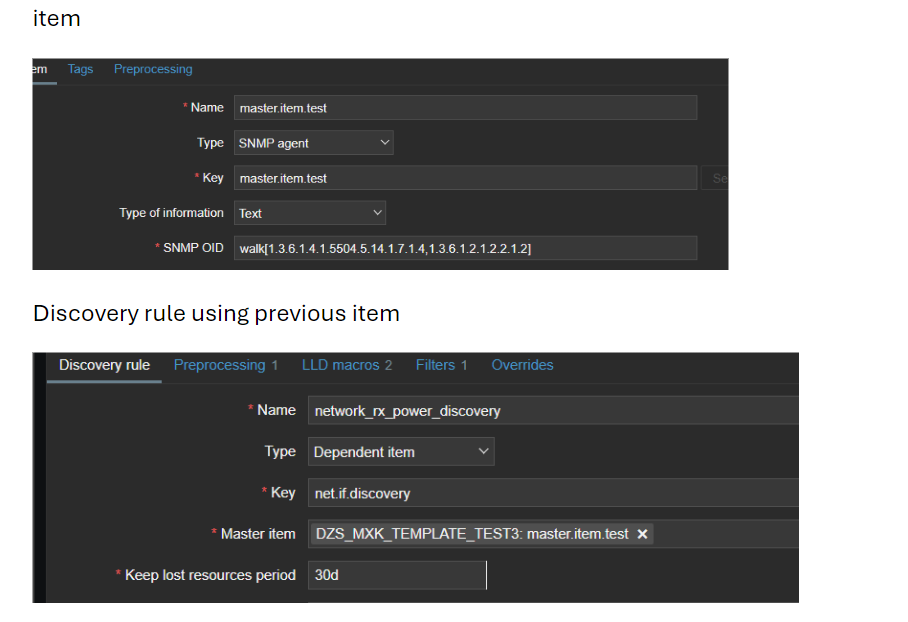Open the Preprocessing 1 tab of discovery rule
Viewport: 908px width, 622px height.
click(x=225, y=365)
